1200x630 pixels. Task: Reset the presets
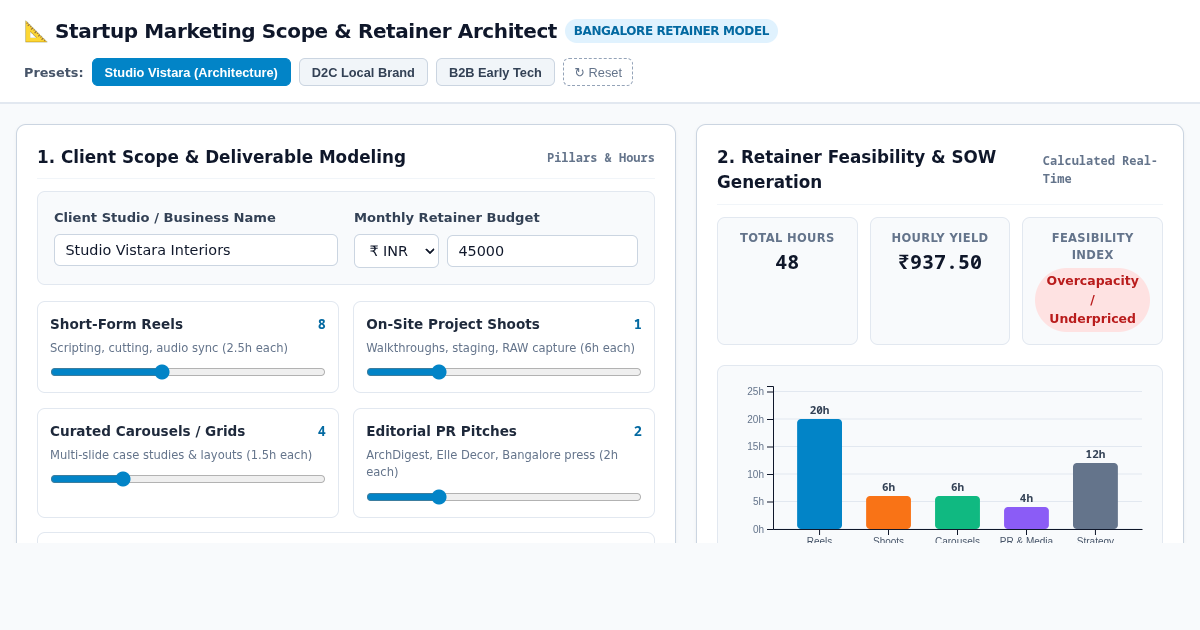coord(598,72)
